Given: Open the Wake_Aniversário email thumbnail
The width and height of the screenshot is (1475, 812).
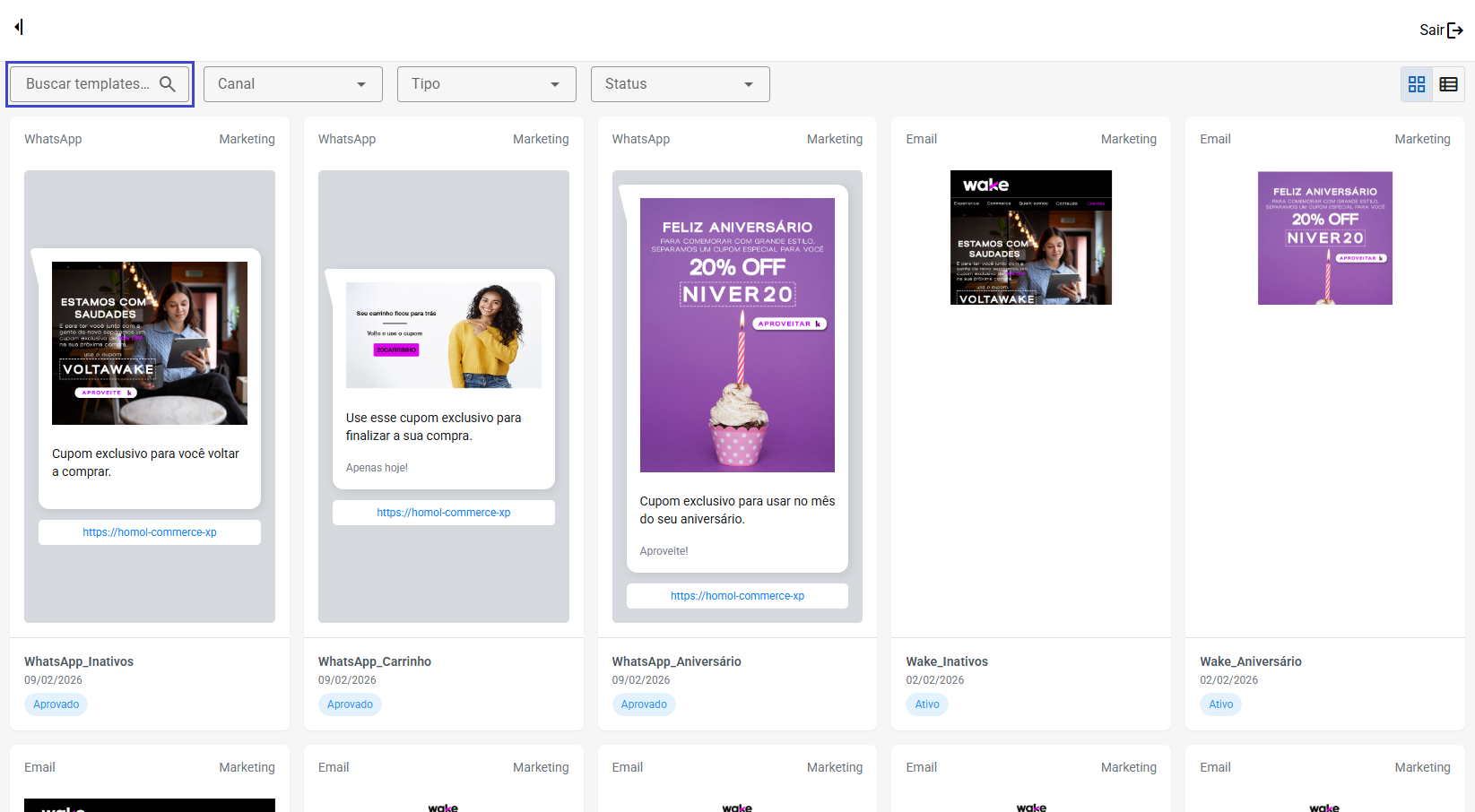Looking at the screenshot, I should pos(1324,238).
